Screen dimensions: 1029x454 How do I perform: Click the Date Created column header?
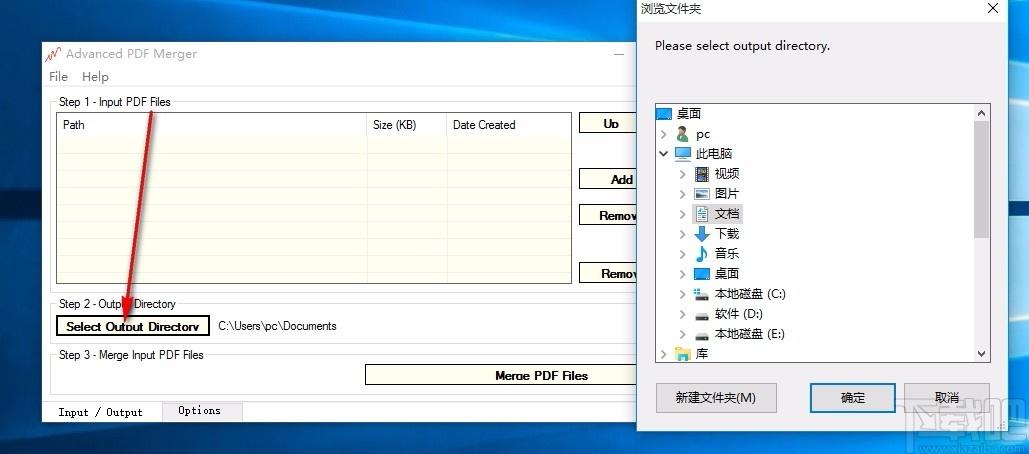(509, 125)
